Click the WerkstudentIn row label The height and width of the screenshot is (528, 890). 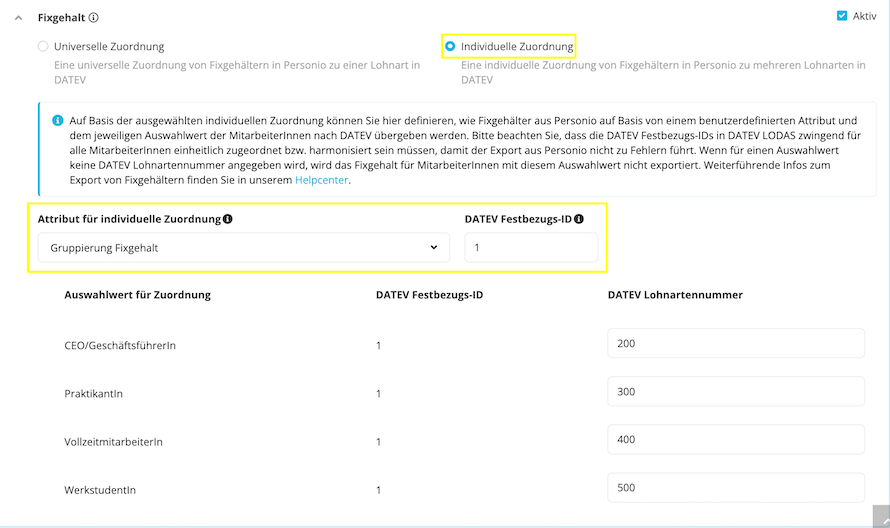pyautogui.click(x=100, y=490)
